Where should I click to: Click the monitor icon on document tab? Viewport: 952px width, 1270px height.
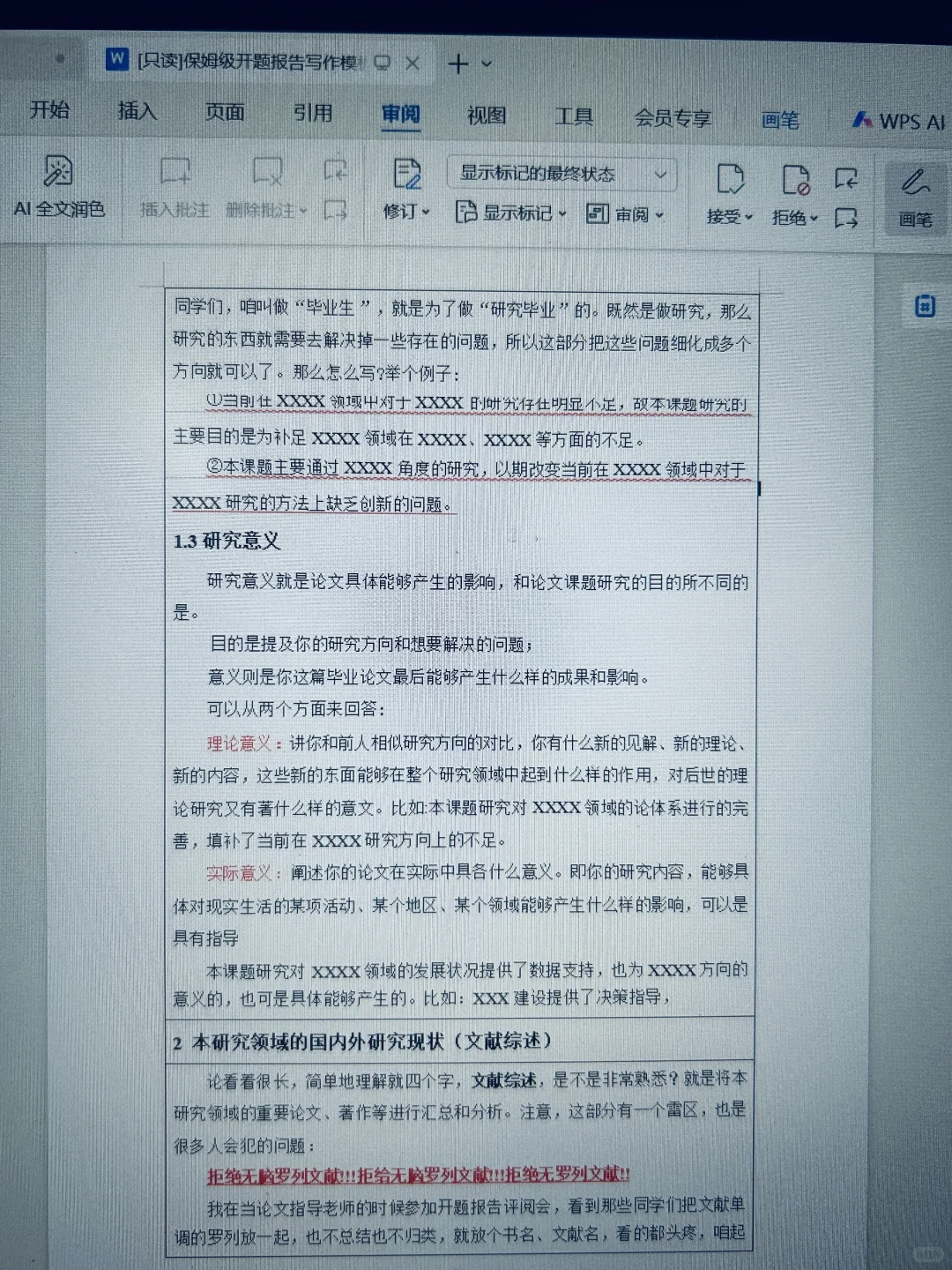tap(382, 63)
